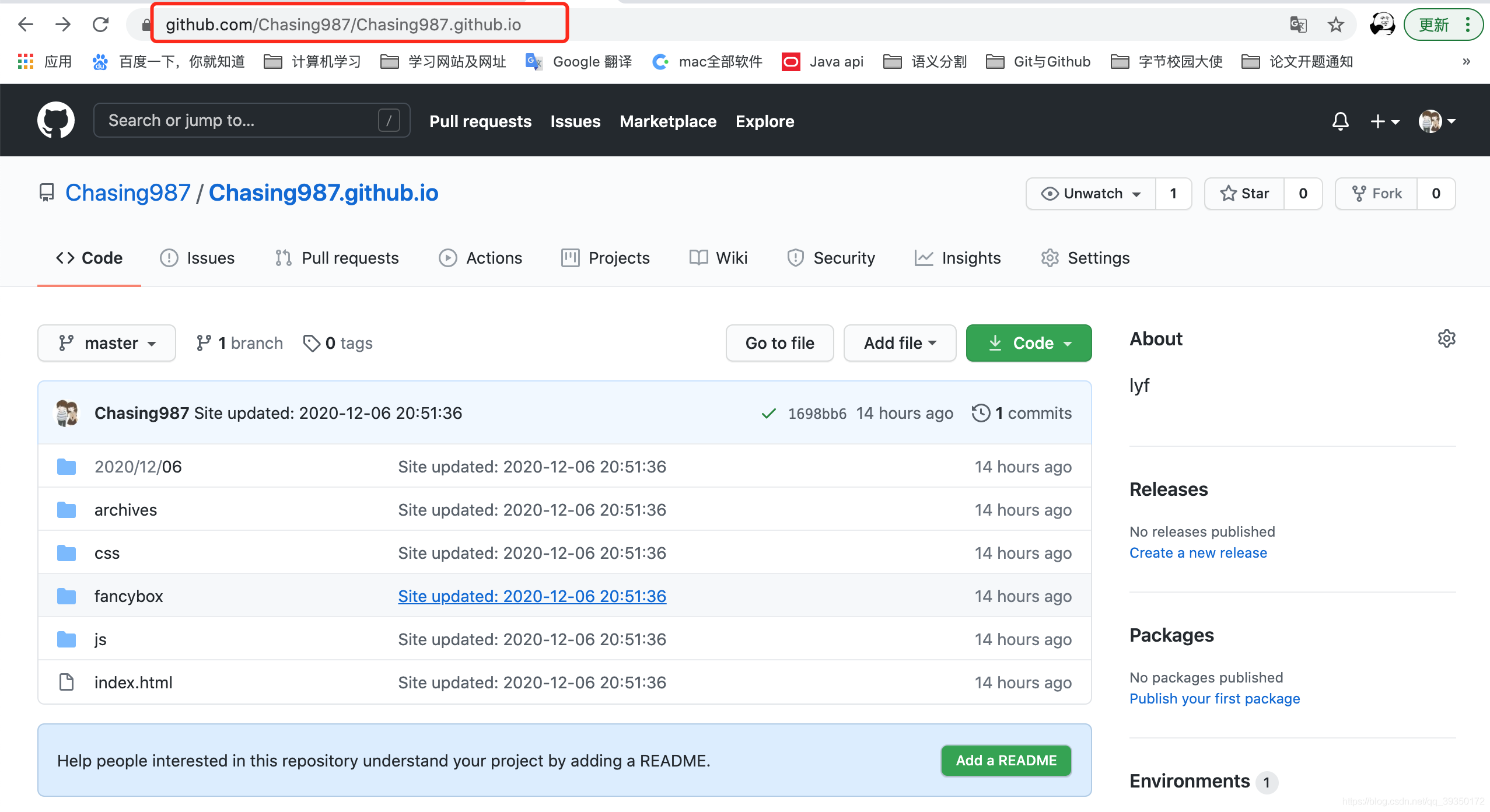The width and height of the screenshot is (1490, 812).
Task: Select the Code tab
Action: coord(89,258)
